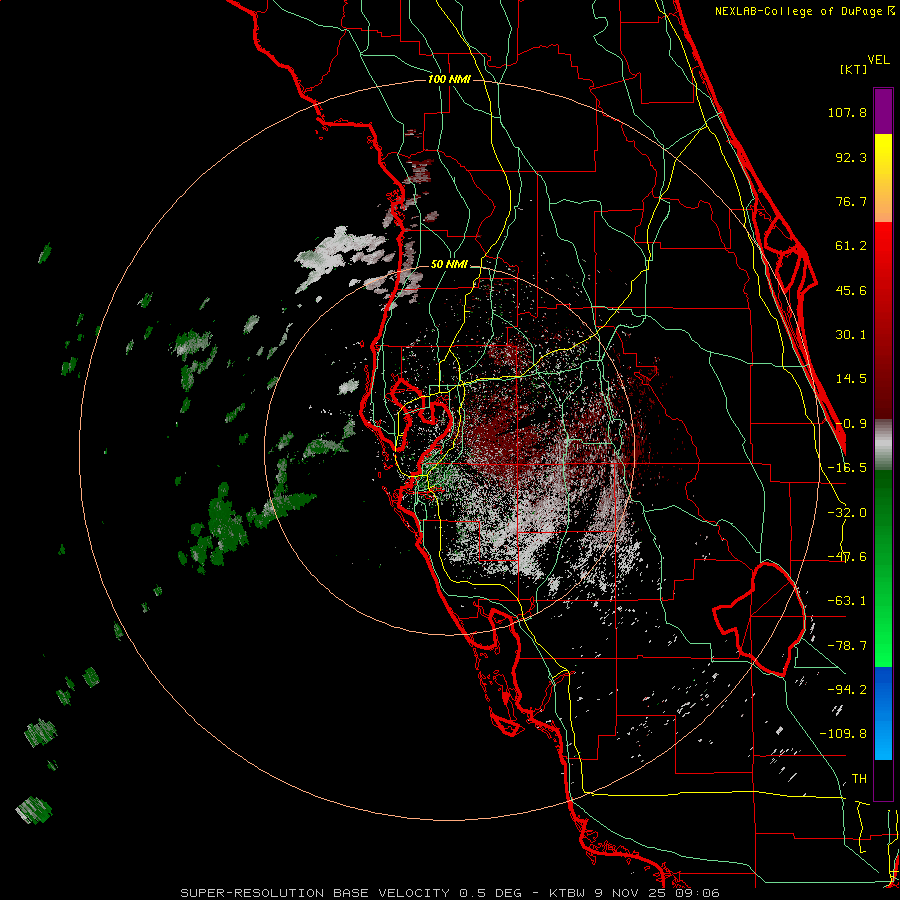The height and width of the screenshot is (900, 900).
Task: Select the 61.2 scale value
Action: [851, 246]
